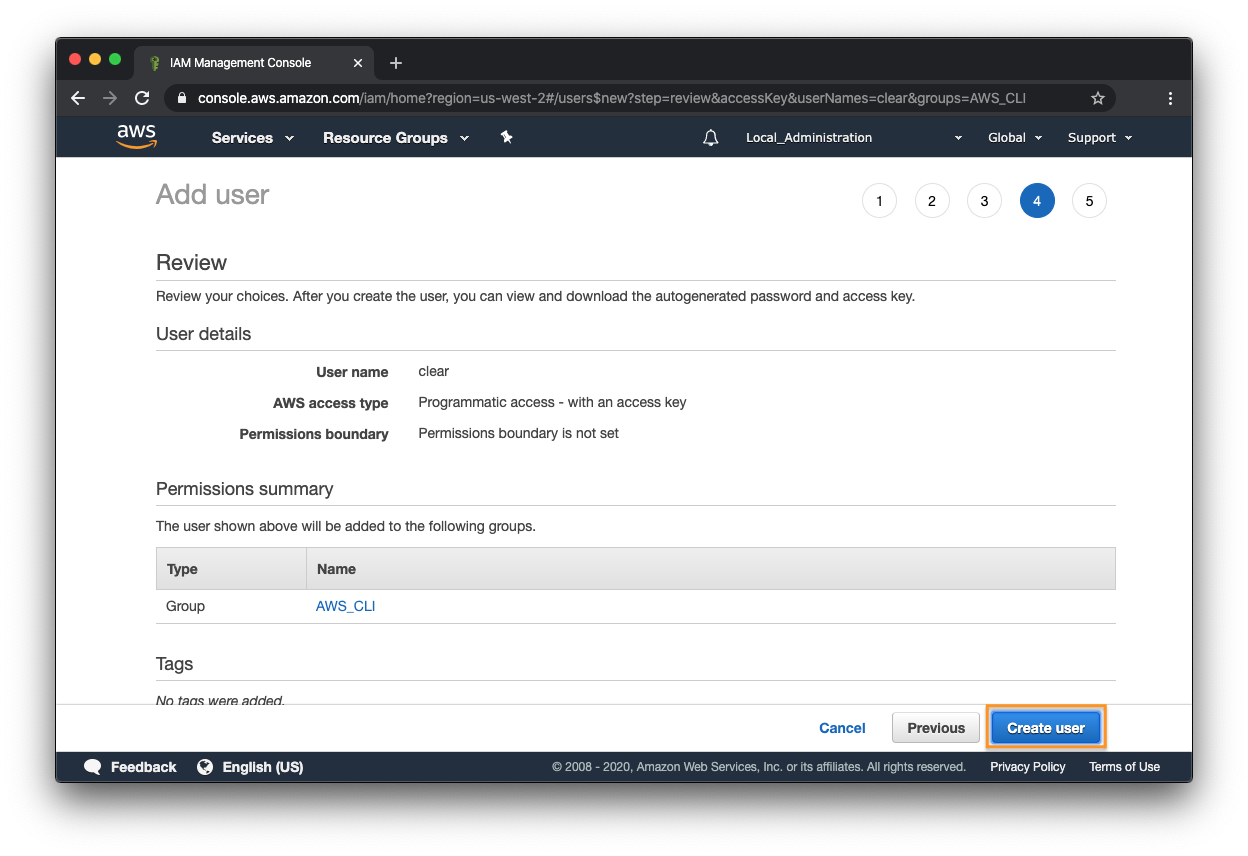Viewport: 1248px width, 856px height.
Task: Open the Support dropdown
Action: coord(1100,138)
